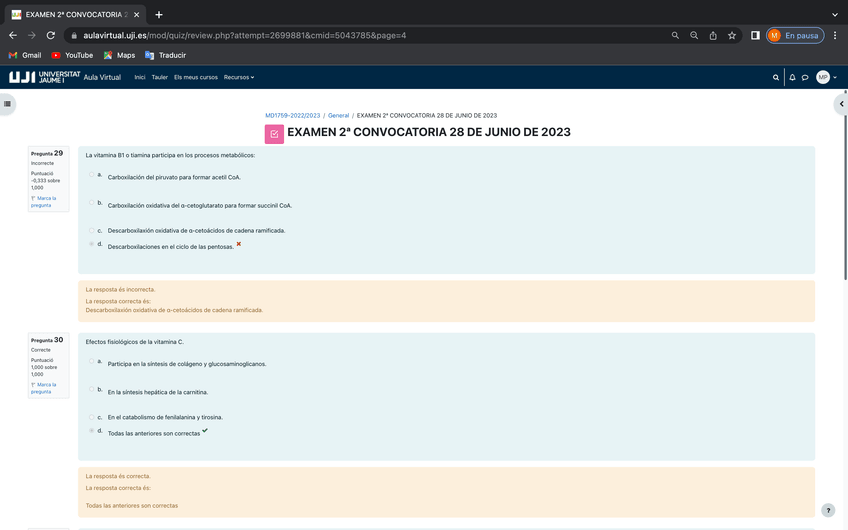Select option b about hepatic carnitine synthesis
Viewport: 848px width, 530px height.
91,389
